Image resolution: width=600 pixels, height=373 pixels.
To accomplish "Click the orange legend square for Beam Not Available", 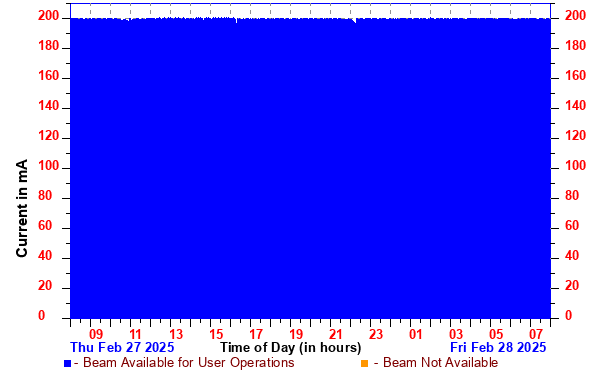I will coord(364,363).
